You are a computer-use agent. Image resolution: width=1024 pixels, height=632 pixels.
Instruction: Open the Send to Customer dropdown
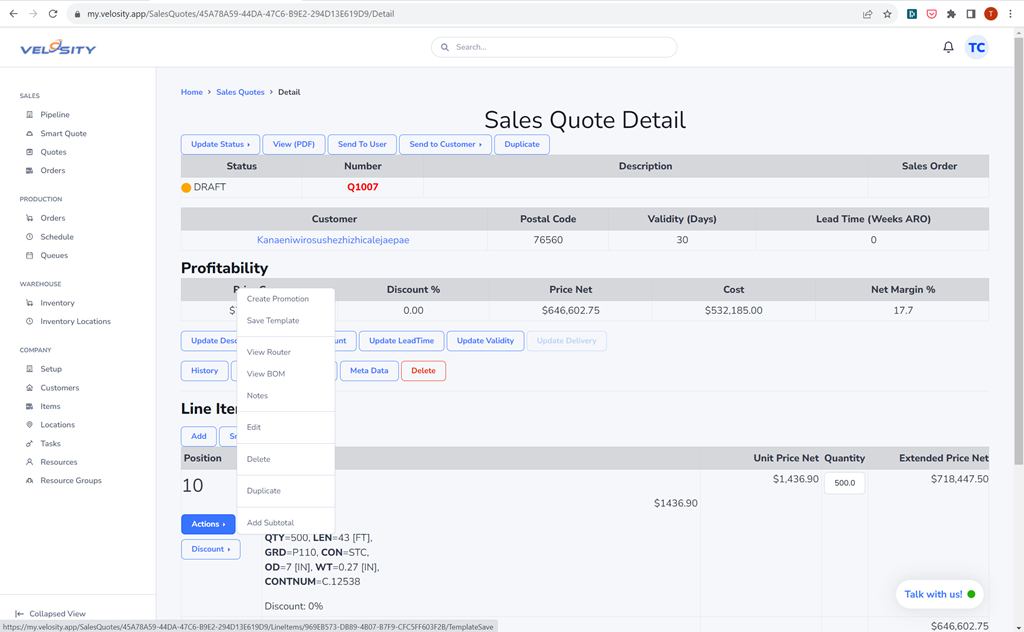pyautogui.click(x=445, y=144)
